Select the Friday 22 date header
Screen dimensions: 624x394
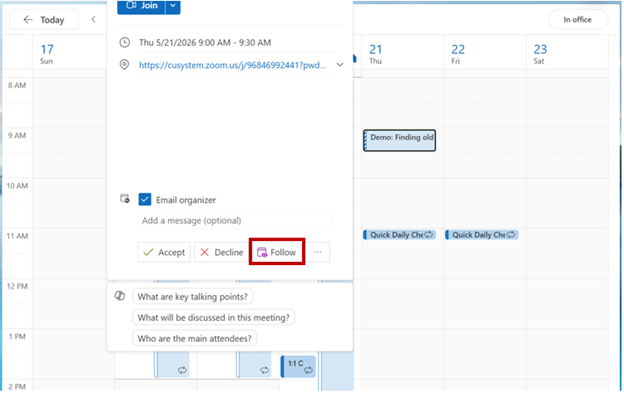tap(458, 54)
